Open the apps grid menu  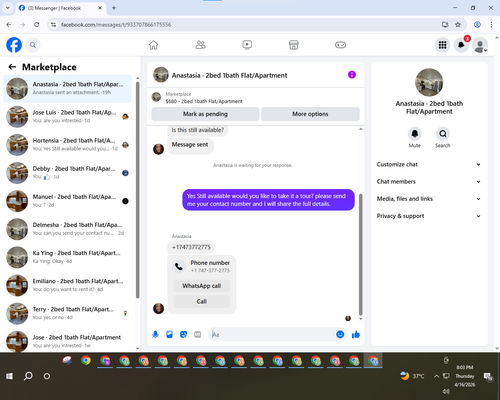(442, 45)
